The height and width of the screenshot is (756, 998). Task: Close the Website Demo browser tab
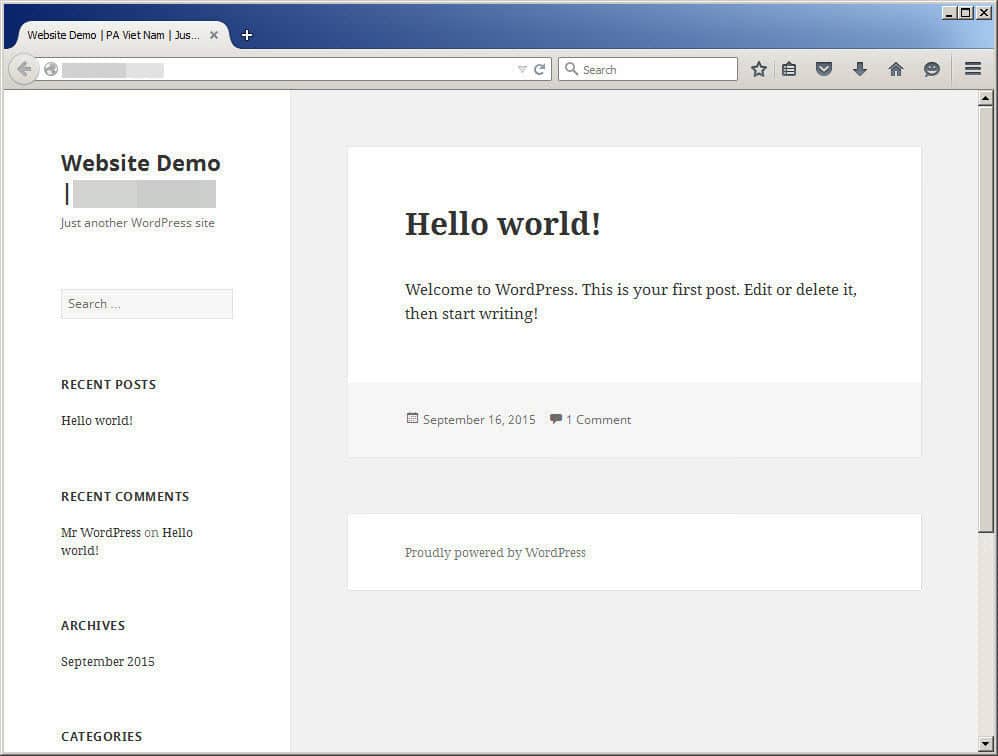(214, 35)
